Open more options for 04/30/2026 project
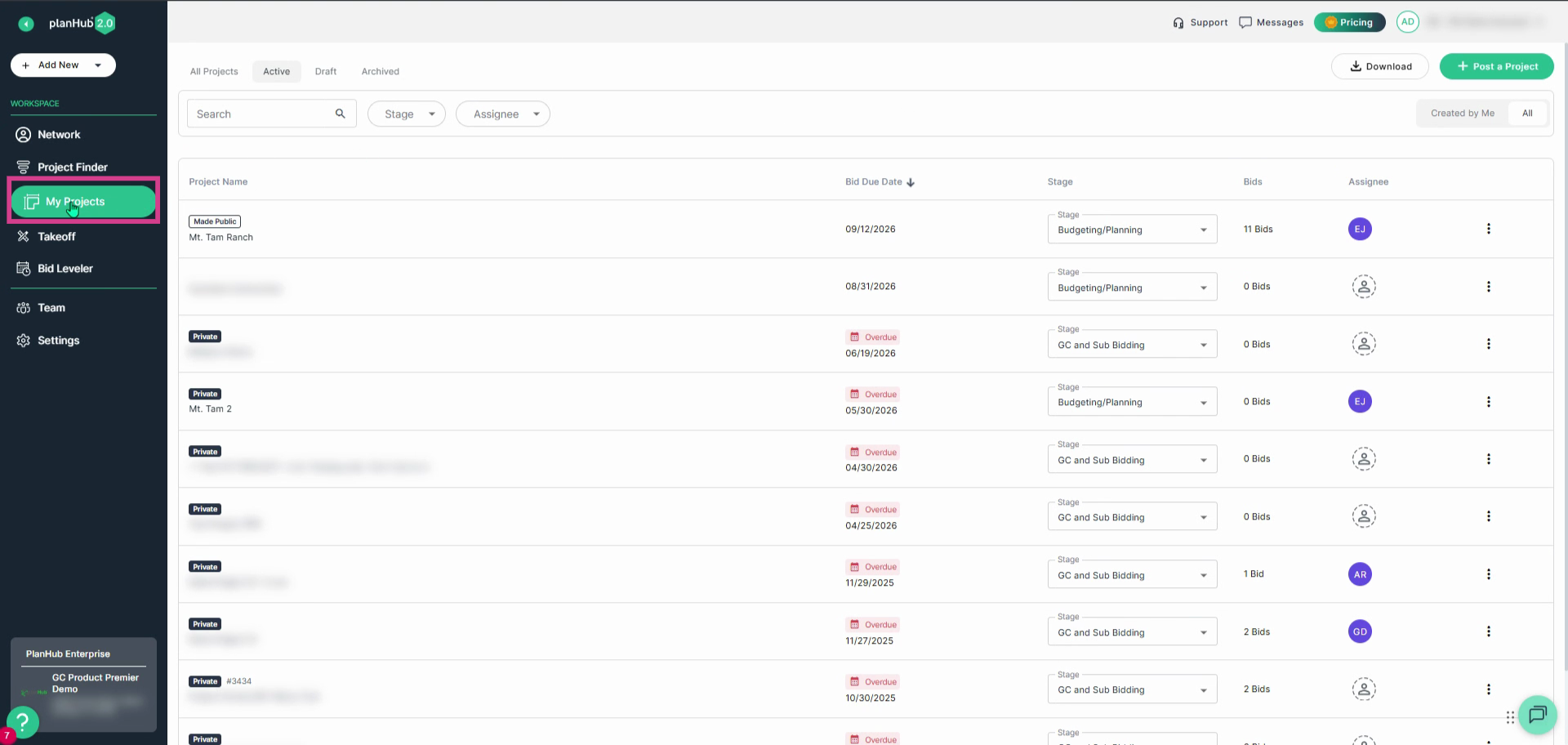Image resolution: width=1568 pixels, height=745 pixels. (1489, 459)
